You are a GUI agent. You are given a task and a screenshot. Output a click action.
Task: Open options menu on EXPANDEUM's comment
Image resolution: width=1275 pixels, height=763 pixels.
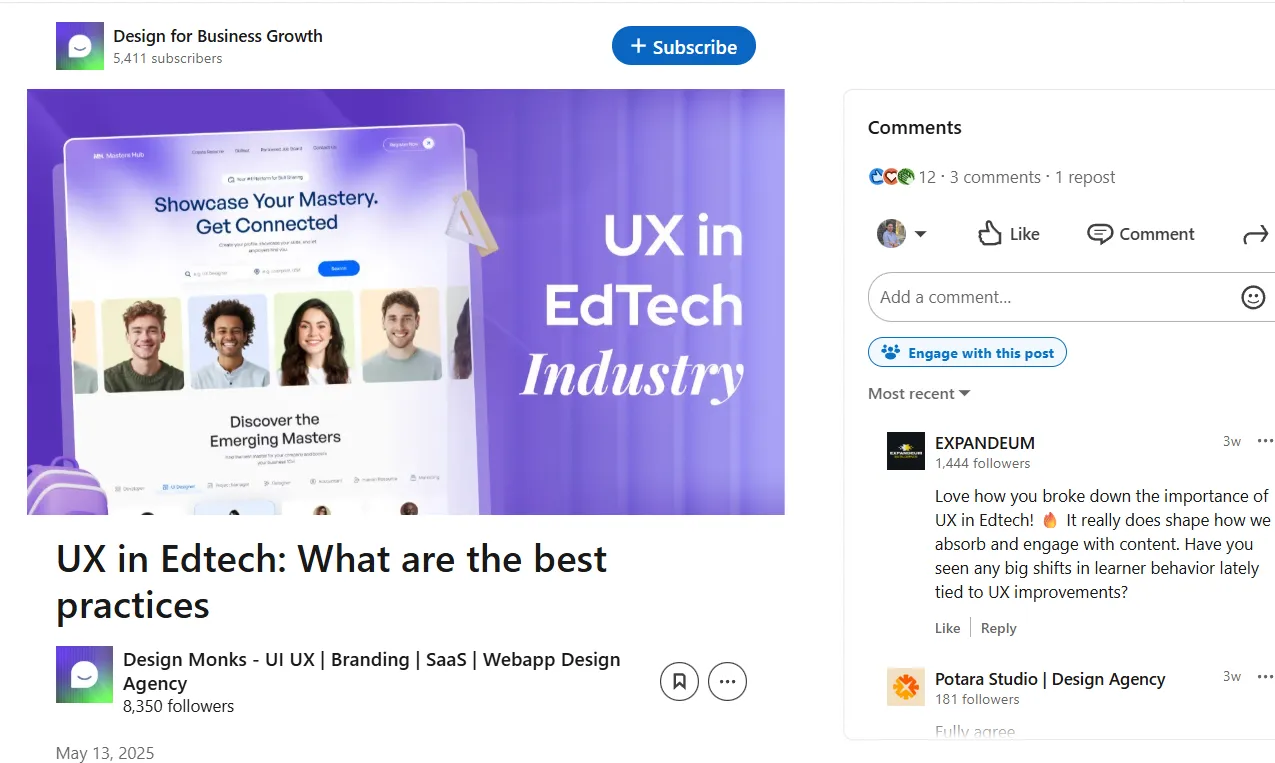point(1265,440)
